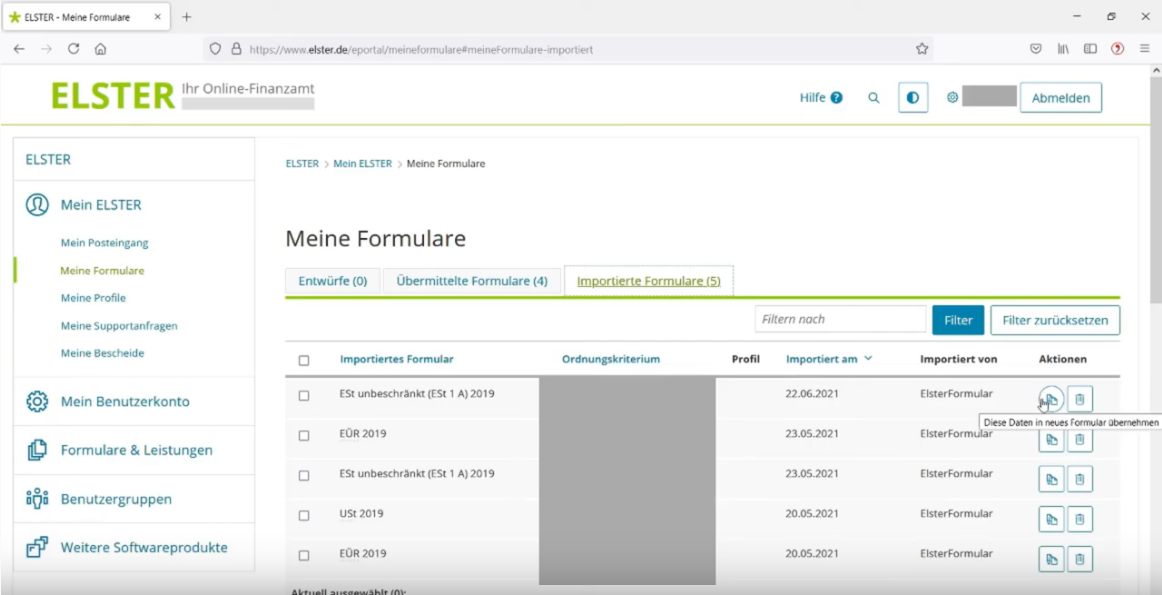Open Meine Supportanfragen in sidebar
The width and height of the screenshot is (1162, 595).
pyautogui.click(x=119, y=326)
